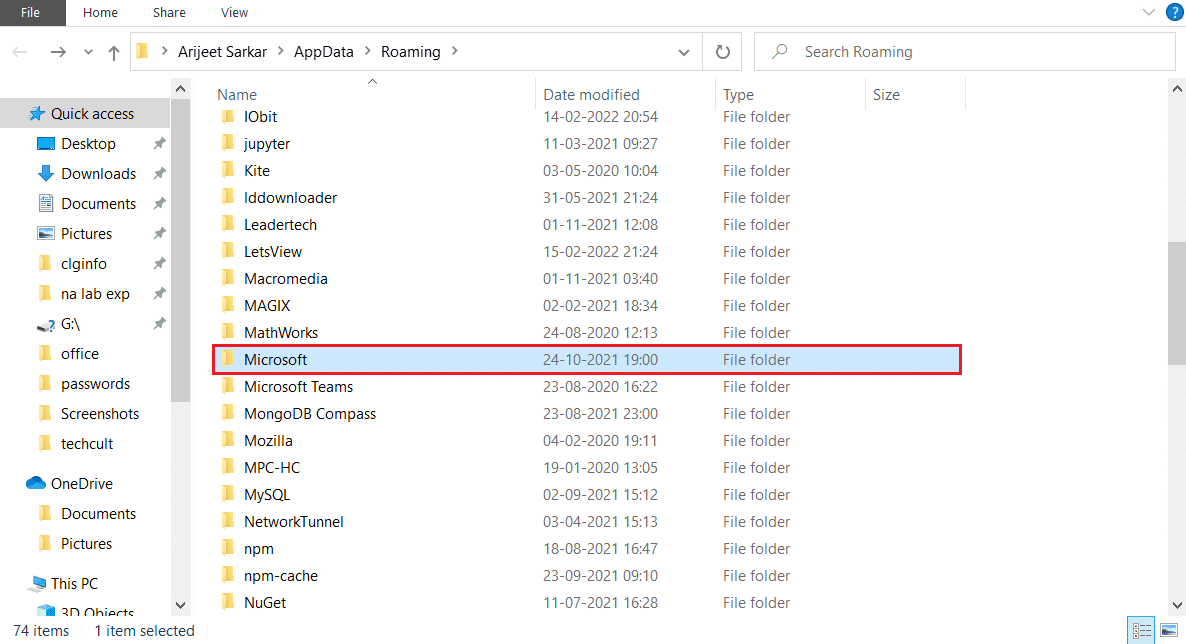Select the MongoDB Compass folder
This screenshot has width=1186, height=644.
309,414
